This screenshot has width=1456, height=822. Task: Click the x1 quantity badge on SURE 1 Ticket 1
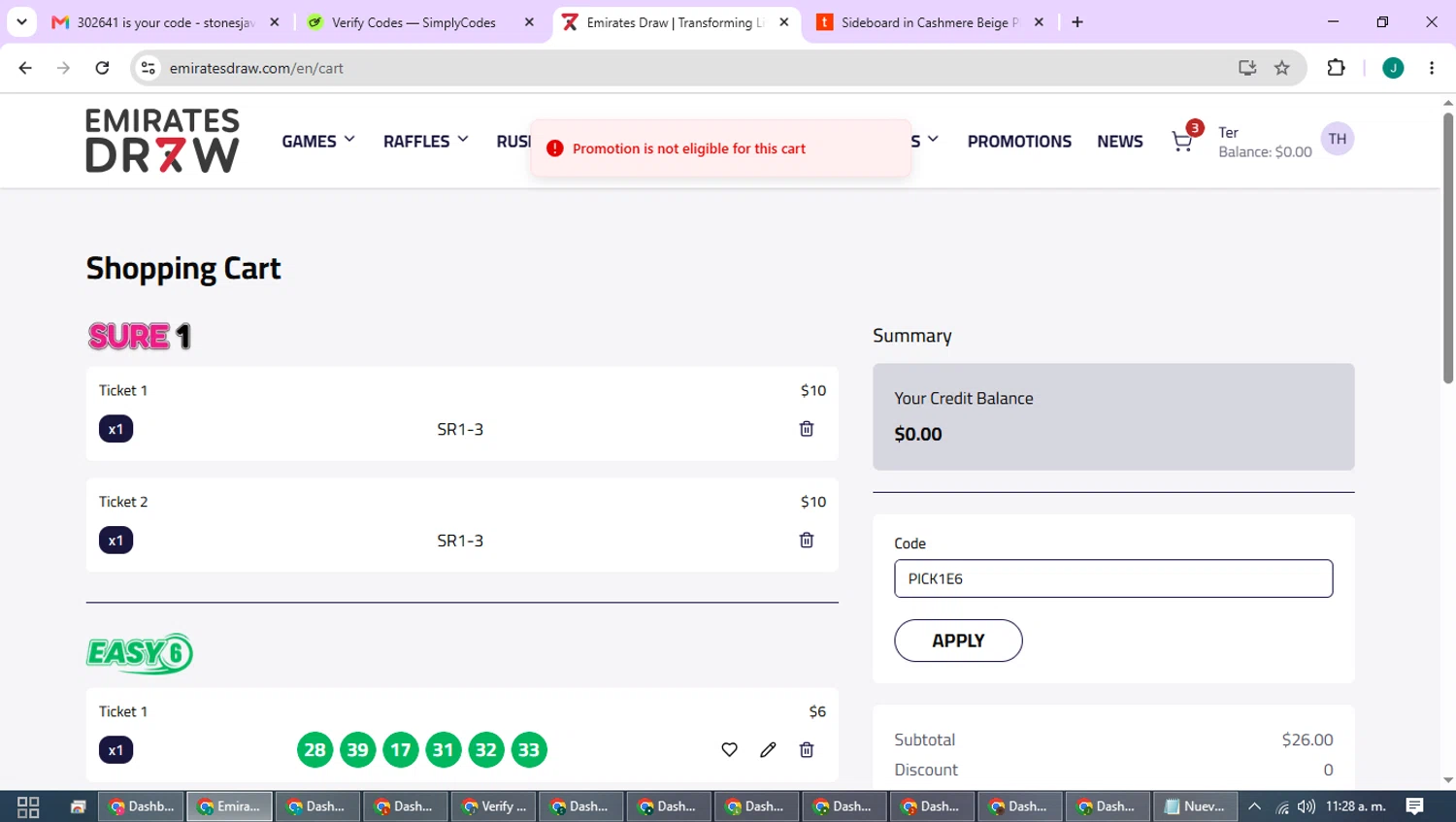[116, 429]
